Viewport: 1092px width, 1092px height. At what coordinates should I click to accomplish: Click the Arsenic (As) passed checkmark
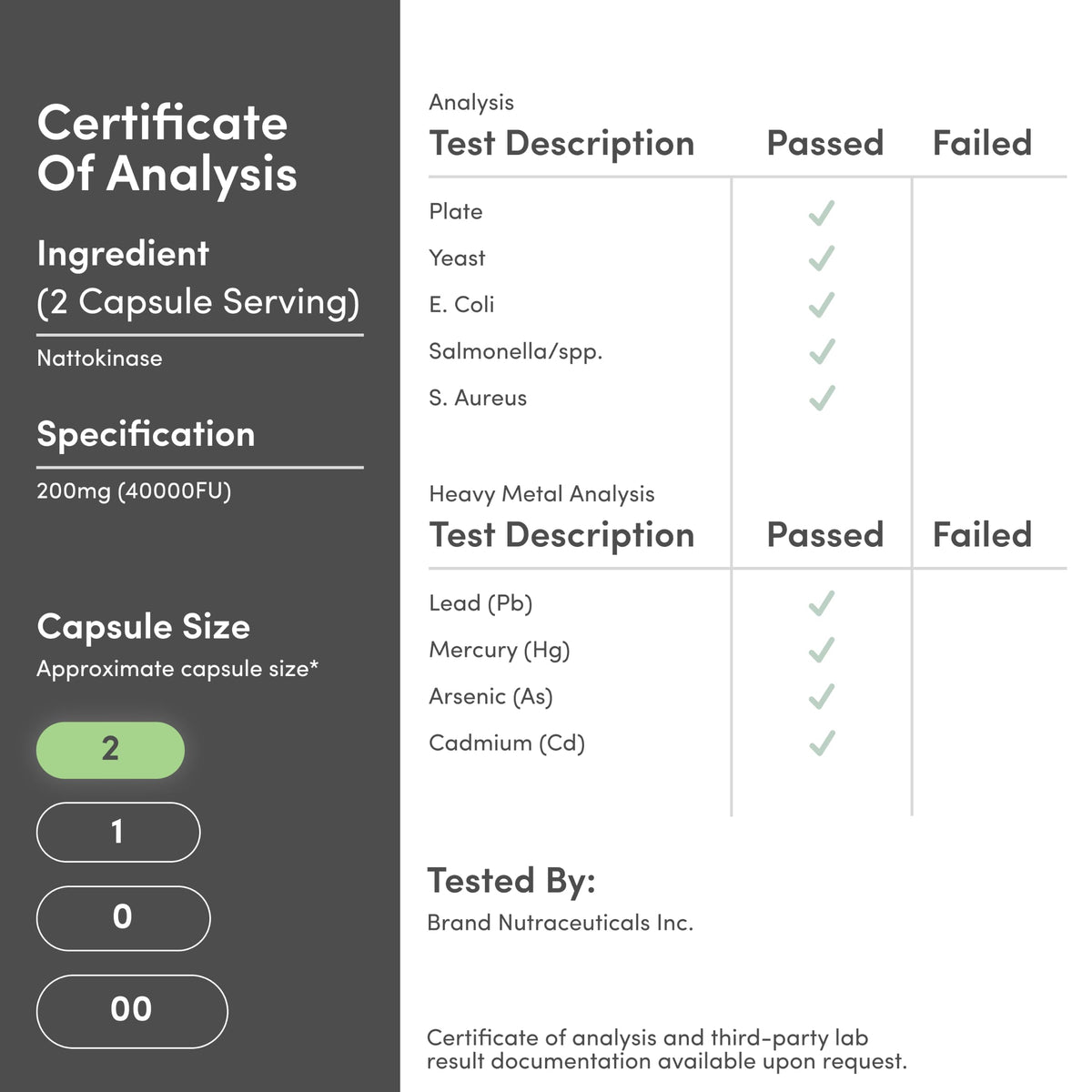pos(822,697)
